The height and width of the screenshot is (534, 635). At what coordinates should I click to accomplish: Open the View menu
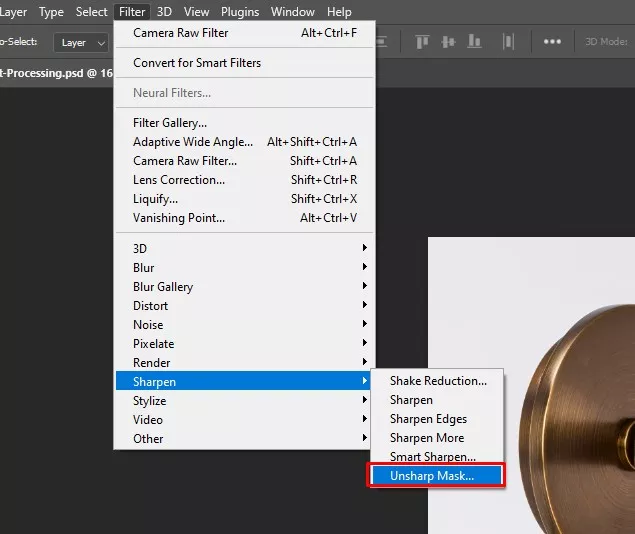[x=196, y=12]
